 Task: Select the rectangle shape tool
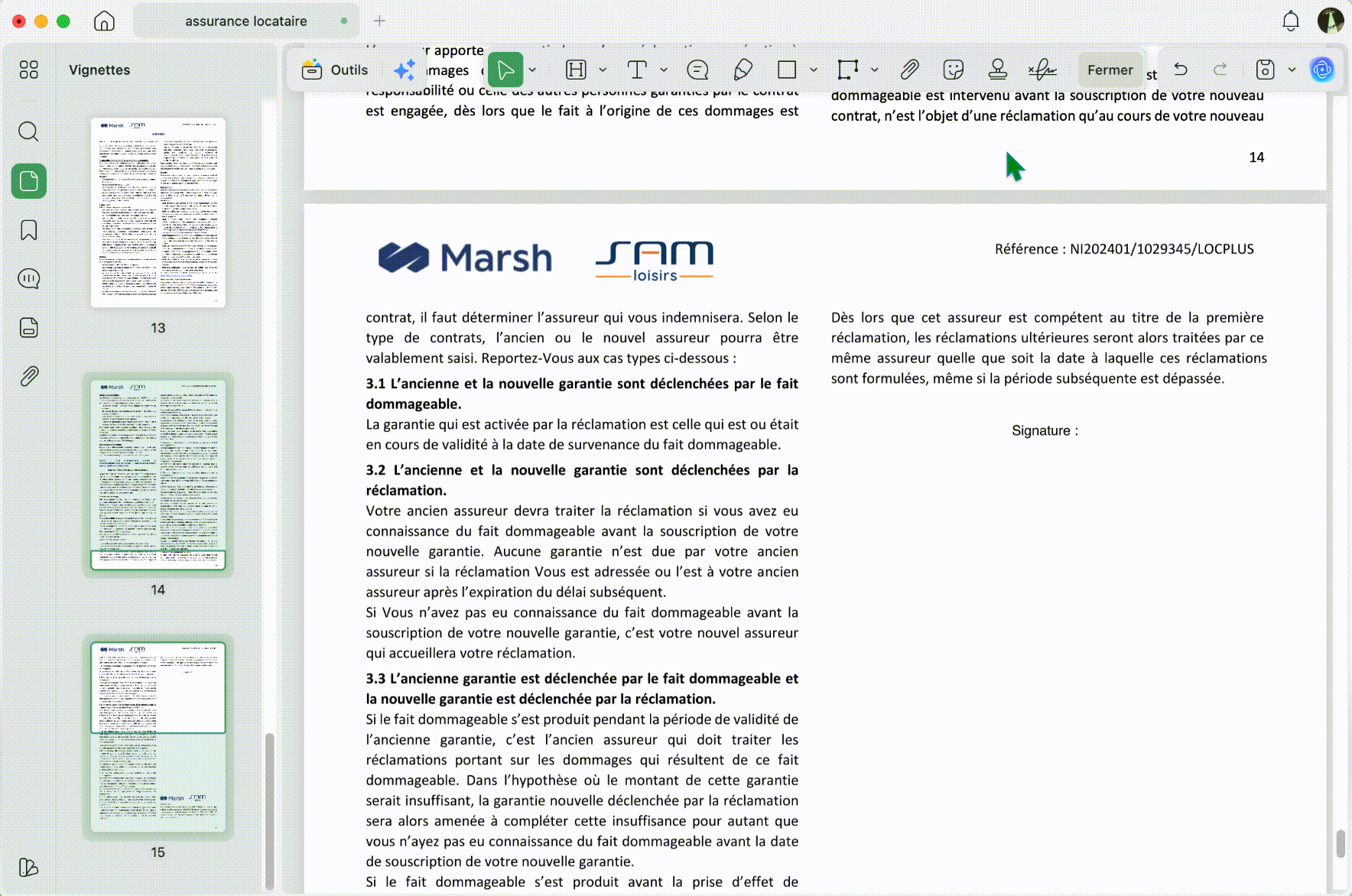coord(787,70)
